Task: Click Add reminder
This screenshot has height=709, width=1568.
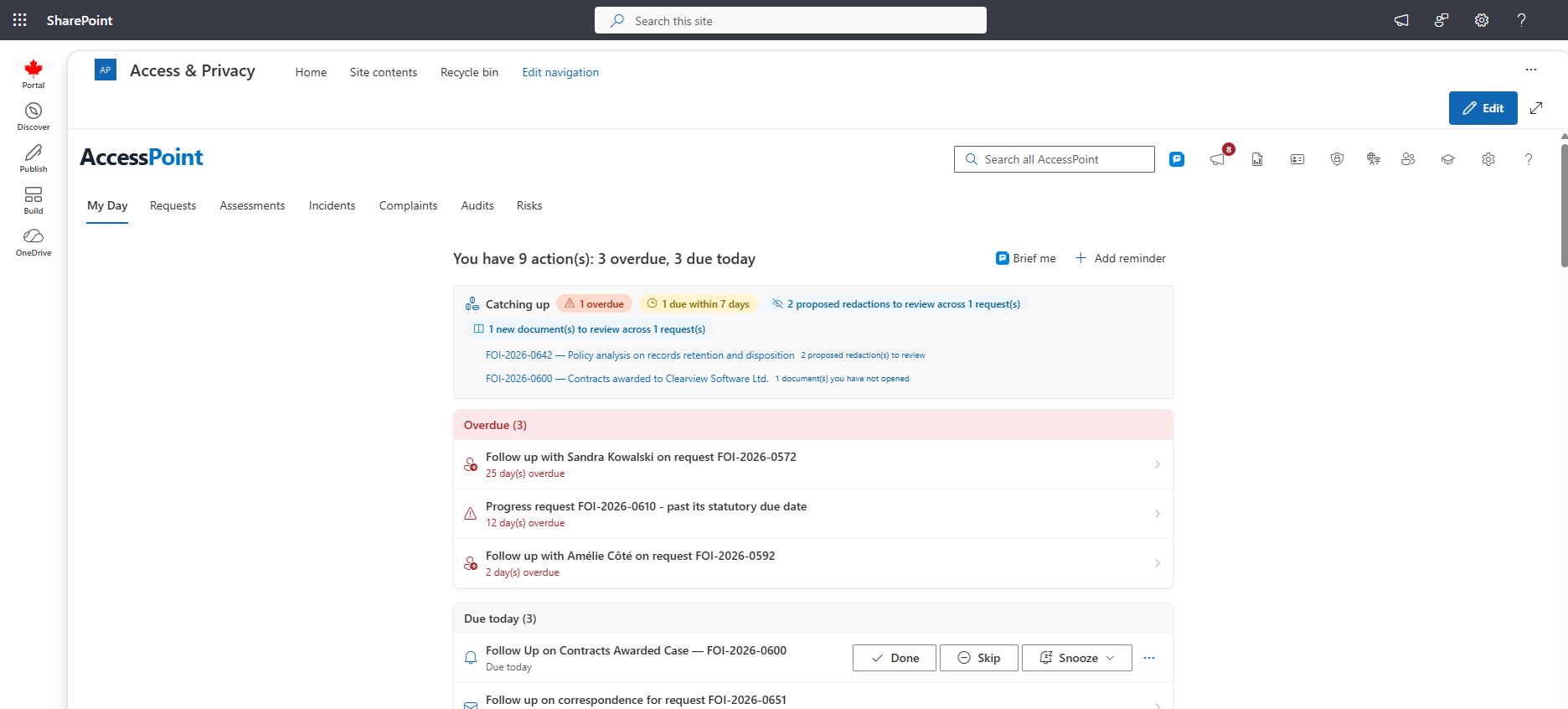Action: [x=1120, y=258]
